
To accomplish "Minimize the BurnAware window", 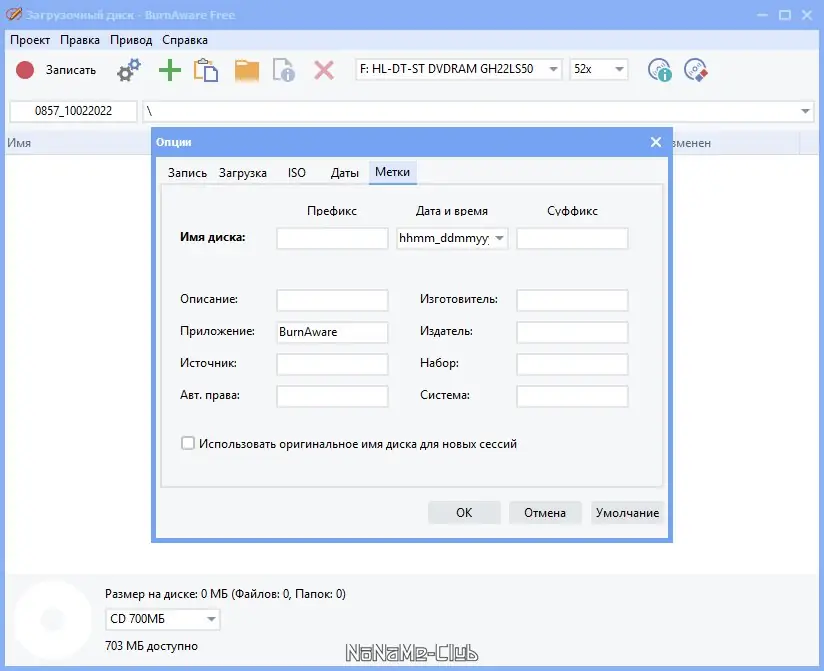I will coord(763,15).
